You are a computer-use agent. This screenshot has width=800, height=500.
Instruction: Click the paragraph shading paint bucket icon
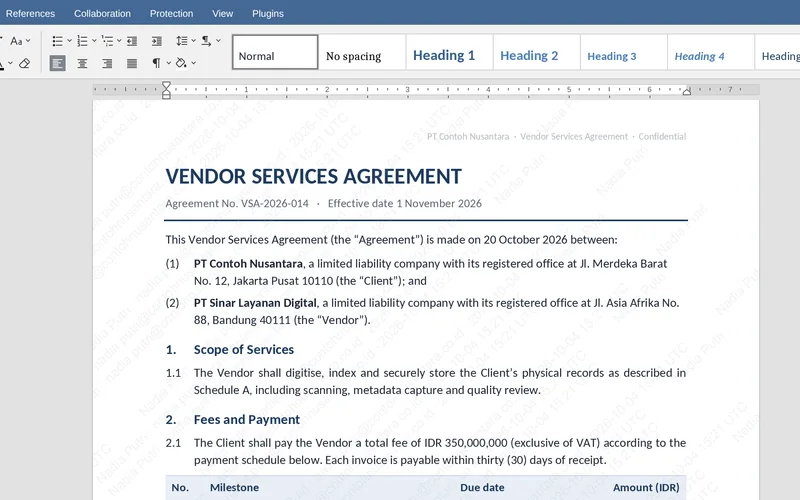pos(181,63)
